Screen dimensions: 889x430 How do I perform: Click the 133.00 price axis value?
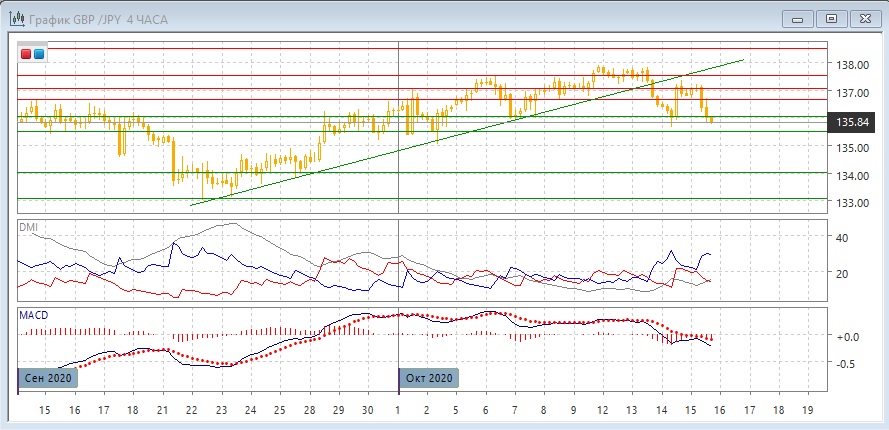pos(853,203)
